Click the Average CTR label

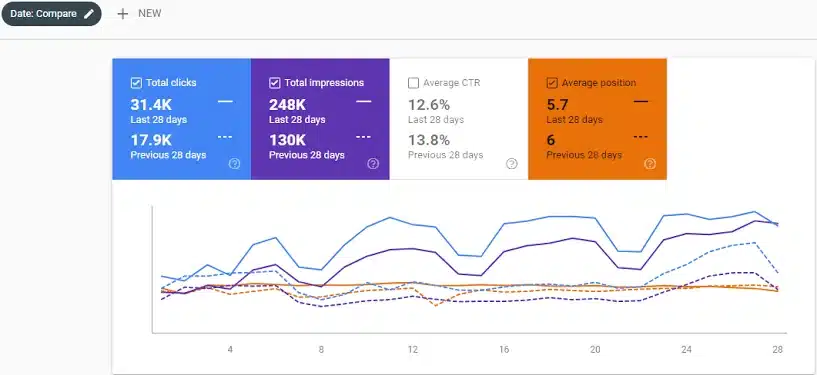452,83
